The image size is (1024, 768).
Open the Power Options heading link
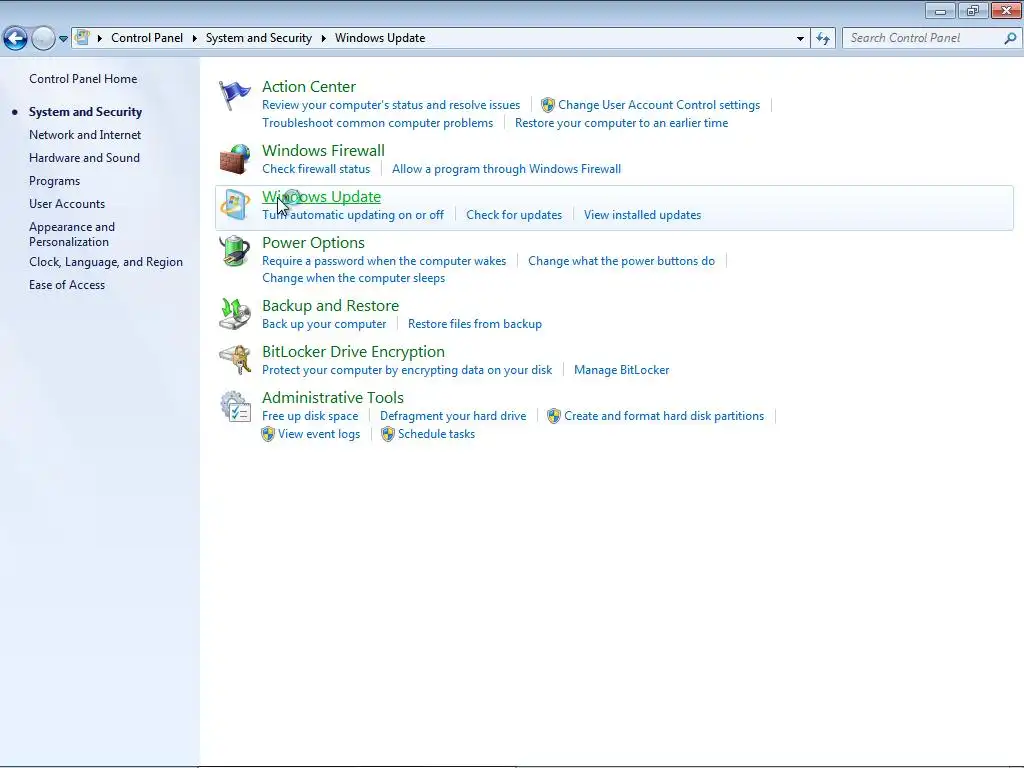(313, 242)
